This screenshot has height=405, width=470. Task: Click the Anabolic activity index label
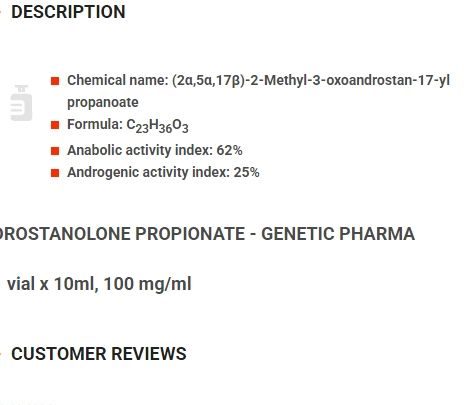pos(140,150)
